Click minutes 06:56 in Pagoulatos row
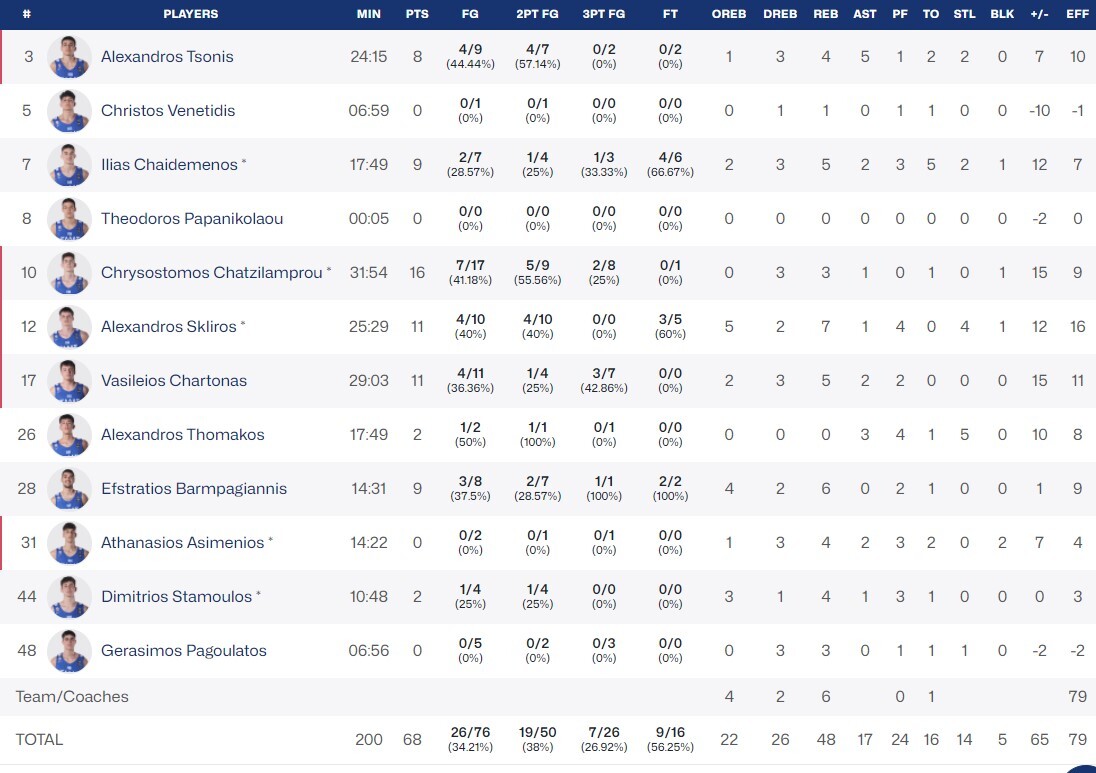This screenshot has height=773, width=1096. pyautogui.click(x=368, y=651)
